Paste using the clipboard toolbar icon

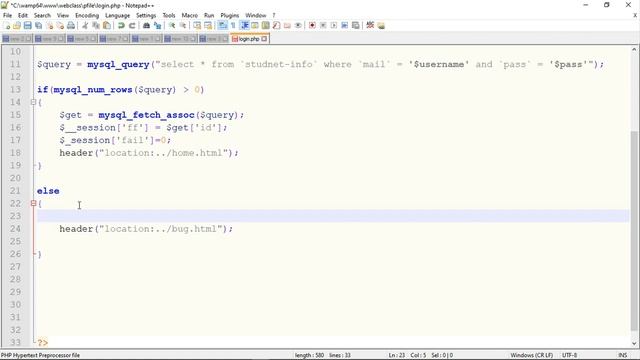[x=107, y=25]
